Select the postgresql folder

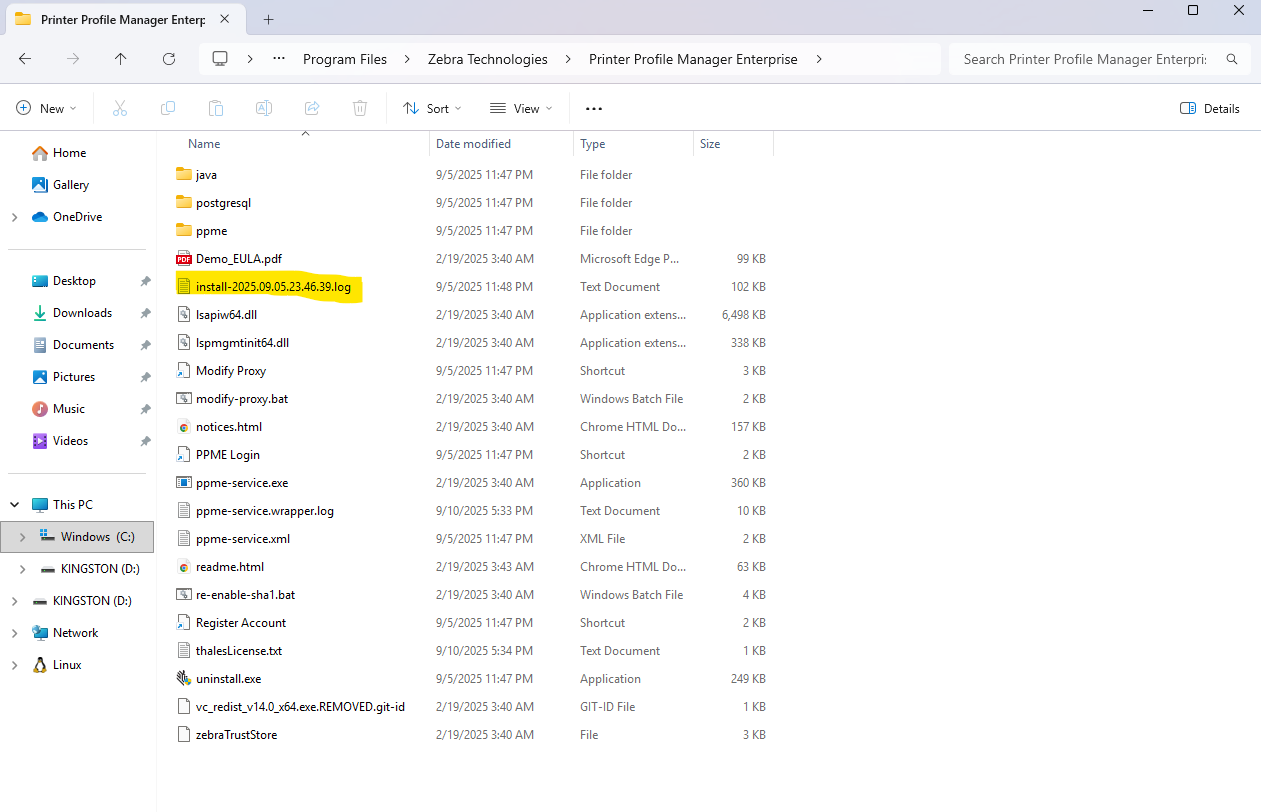point(223,202)
